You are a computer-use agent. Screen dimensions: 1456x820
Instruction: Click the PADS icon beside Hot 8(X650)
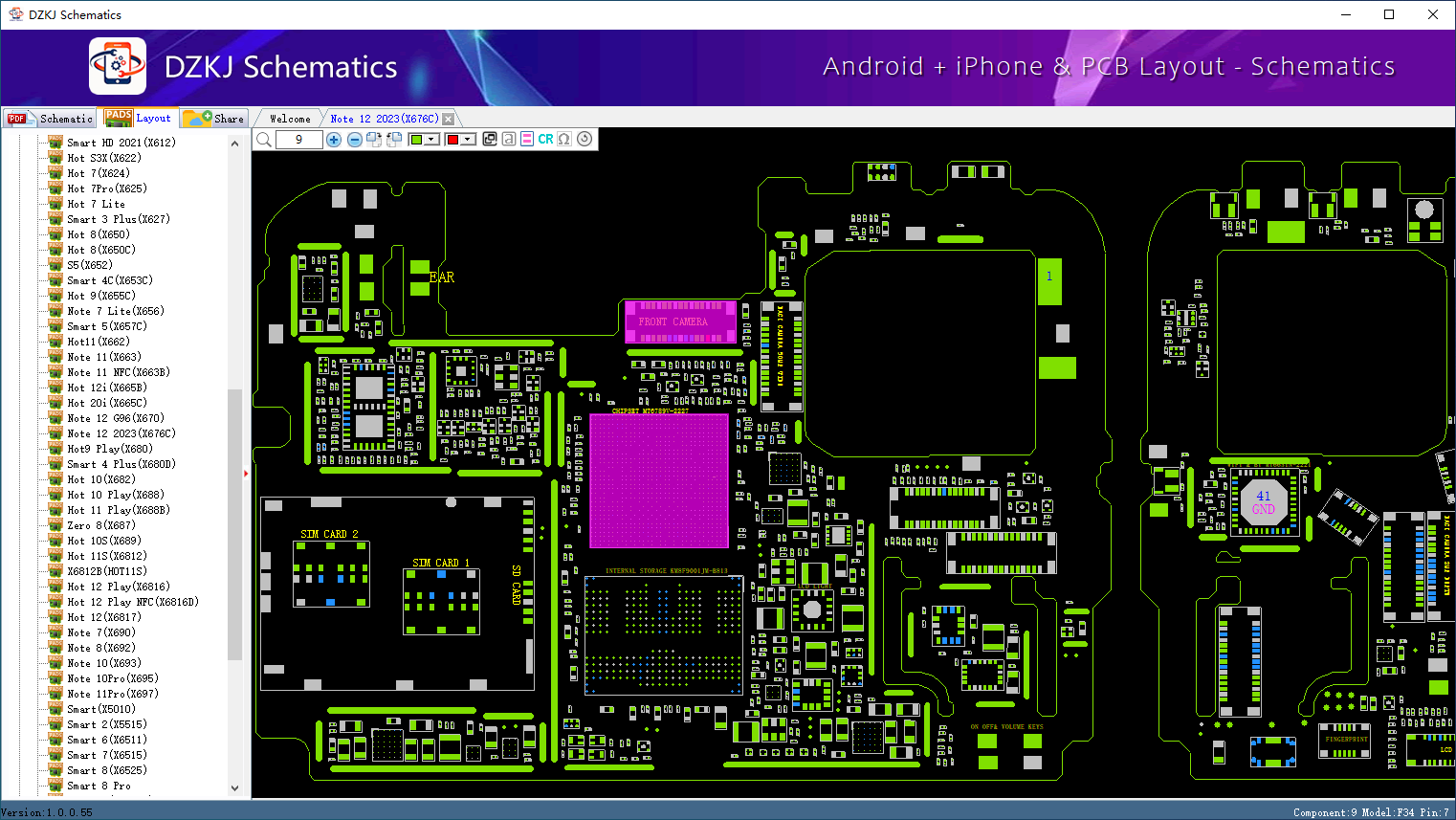click(x=55, y=234)
